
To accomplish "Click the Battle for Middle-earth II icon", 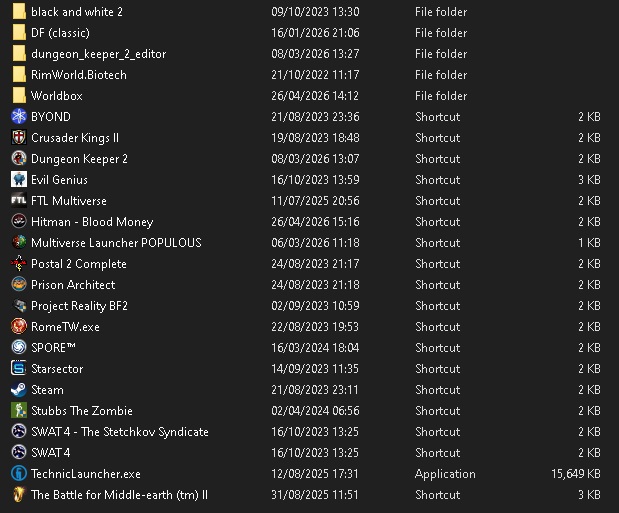I will pos(19,494).
